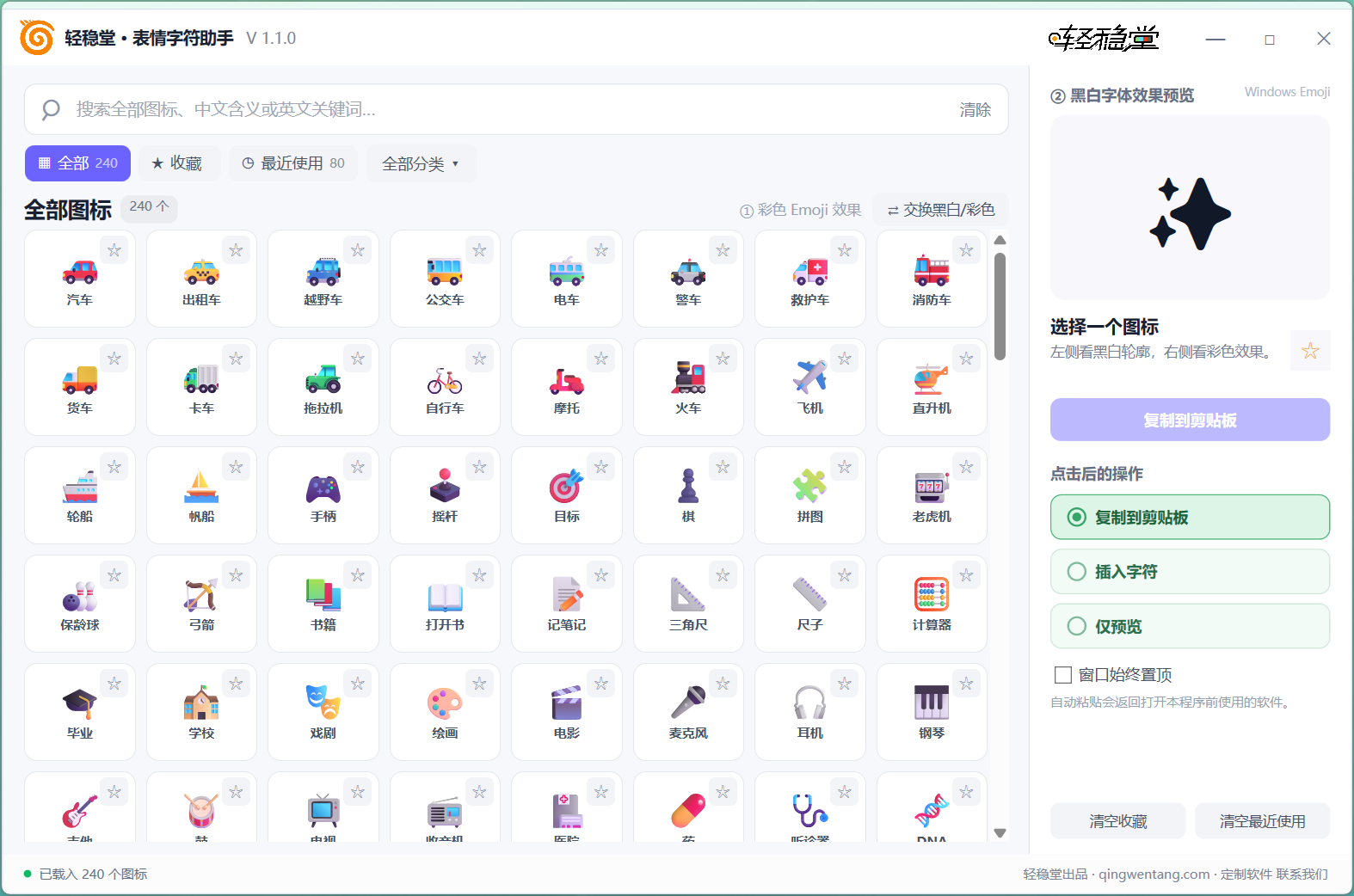Select the 钢琴 piano emoji
1354x896 pixels.
click(932, 712)
